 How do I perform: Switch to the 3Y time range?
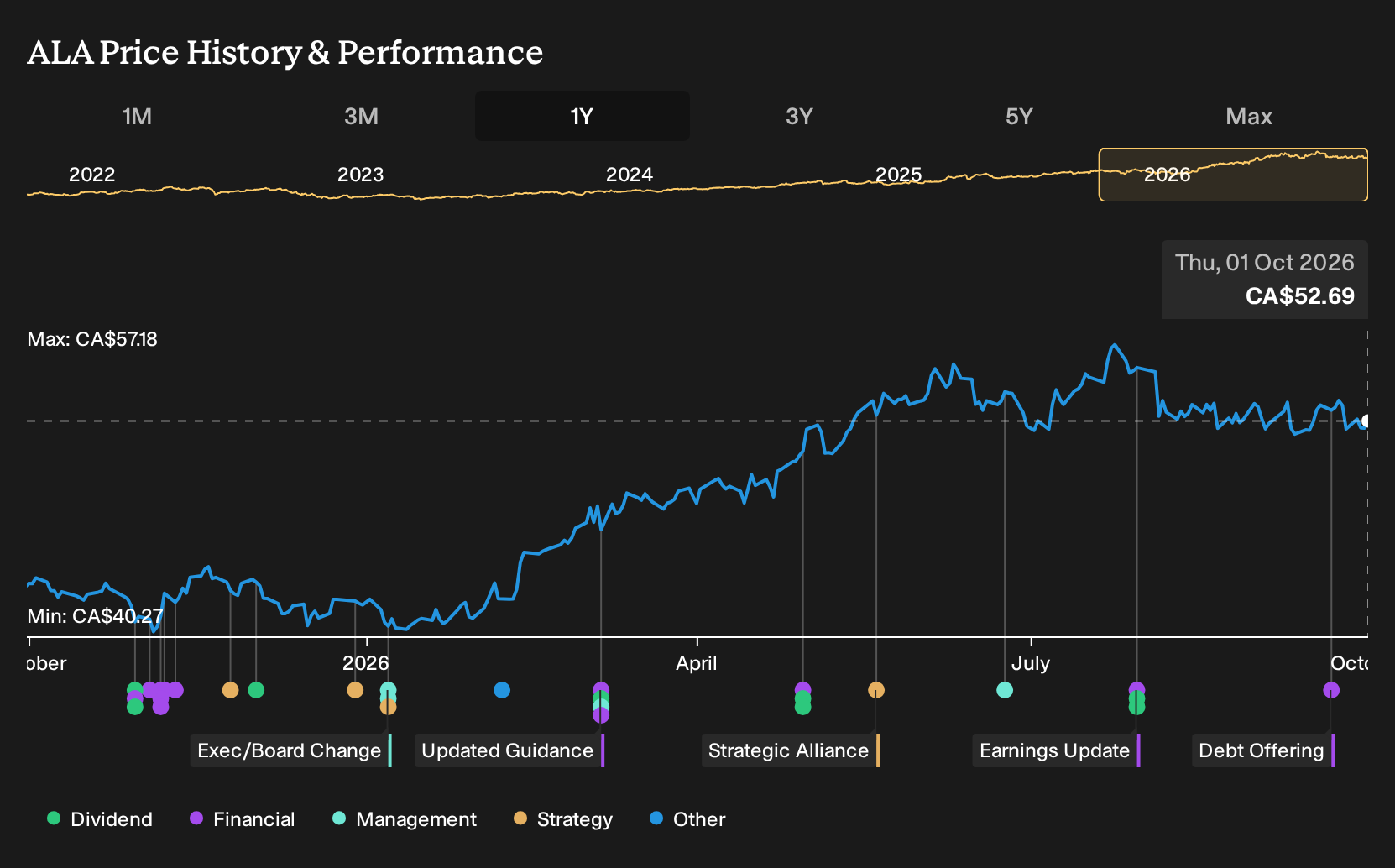coord(799,116)
